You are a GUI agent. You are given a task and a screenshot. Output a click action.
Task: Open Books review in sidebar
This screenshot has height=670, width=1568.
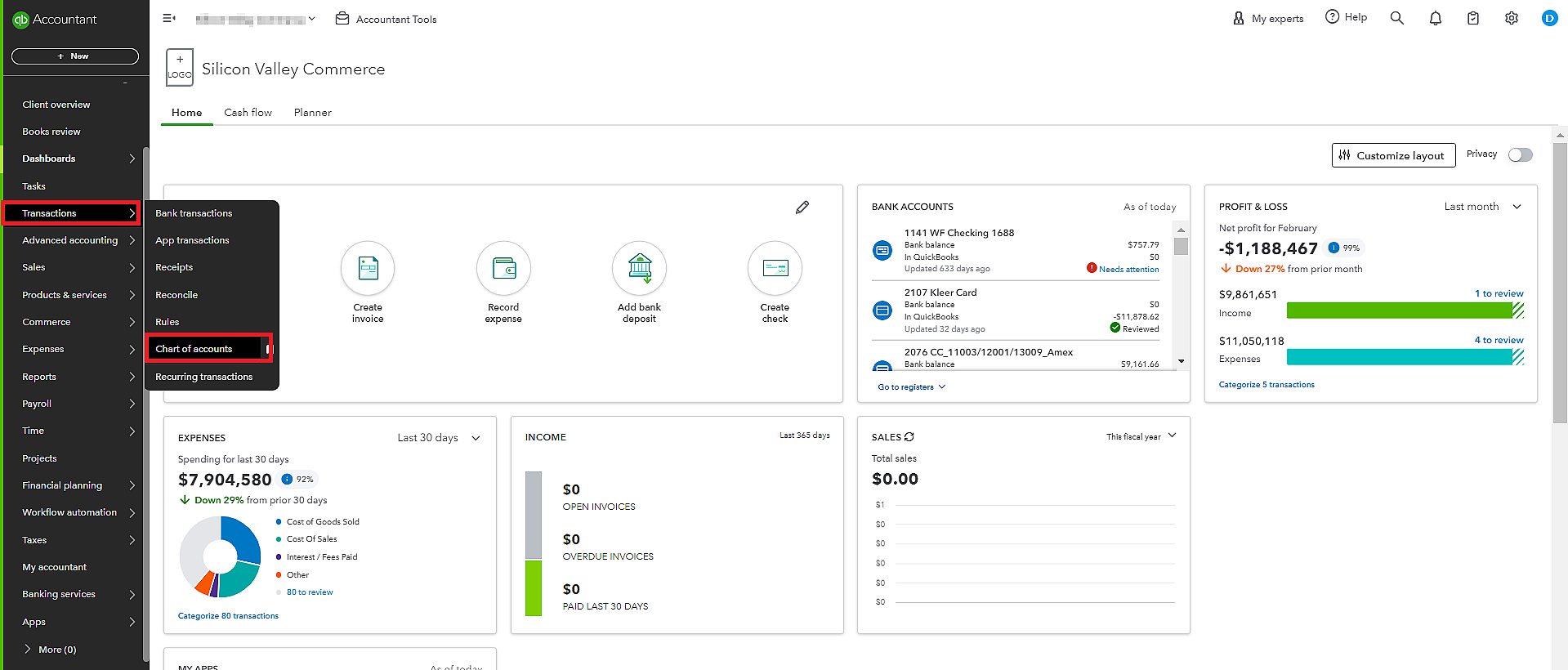51,132
